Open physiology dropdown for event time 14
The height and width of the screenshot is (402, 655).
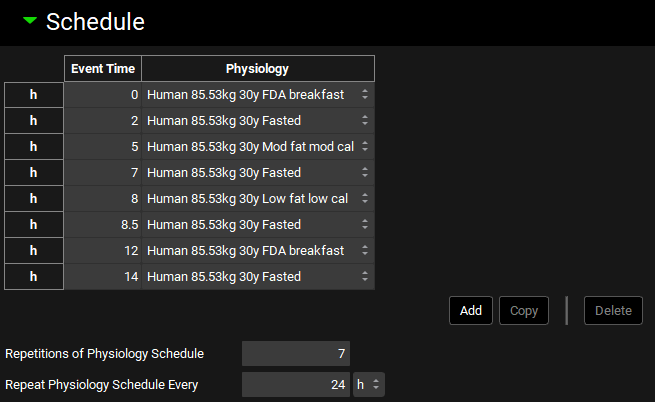(x=258, y=277)
